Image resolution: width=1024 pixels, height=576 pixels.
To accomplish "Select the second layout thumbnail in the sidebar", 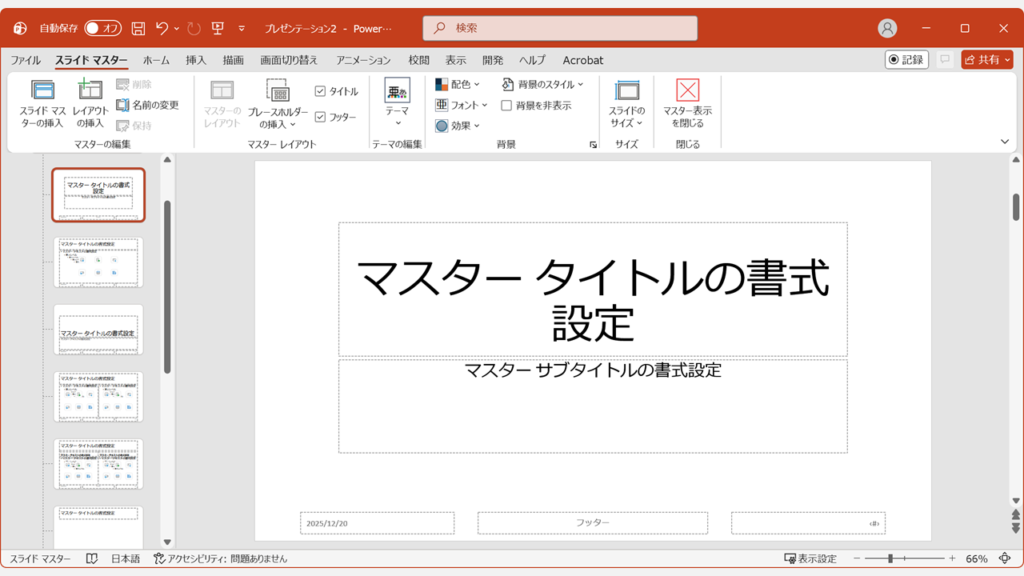I will [98, 262].
